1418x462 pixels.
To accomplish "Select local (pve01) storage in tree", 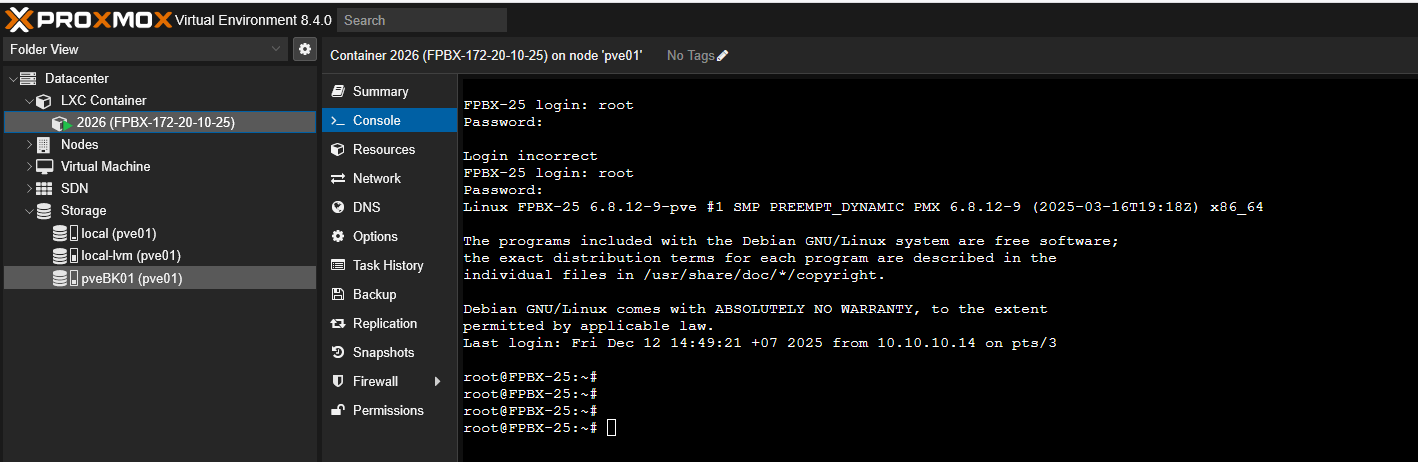I will 118,234.
